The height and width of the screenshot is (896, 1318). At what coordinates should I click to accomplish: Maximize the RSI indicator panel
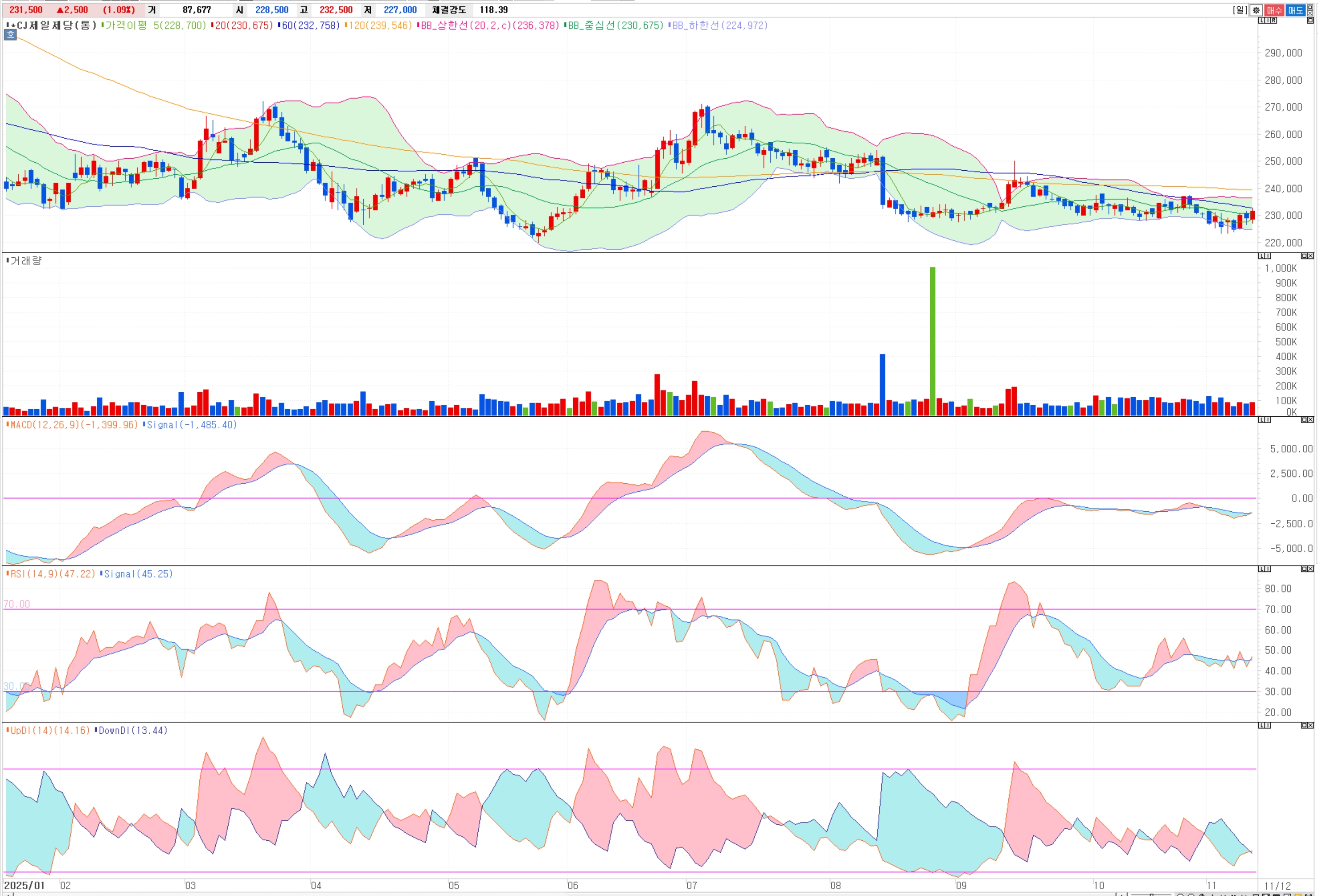pos(1304,569)
